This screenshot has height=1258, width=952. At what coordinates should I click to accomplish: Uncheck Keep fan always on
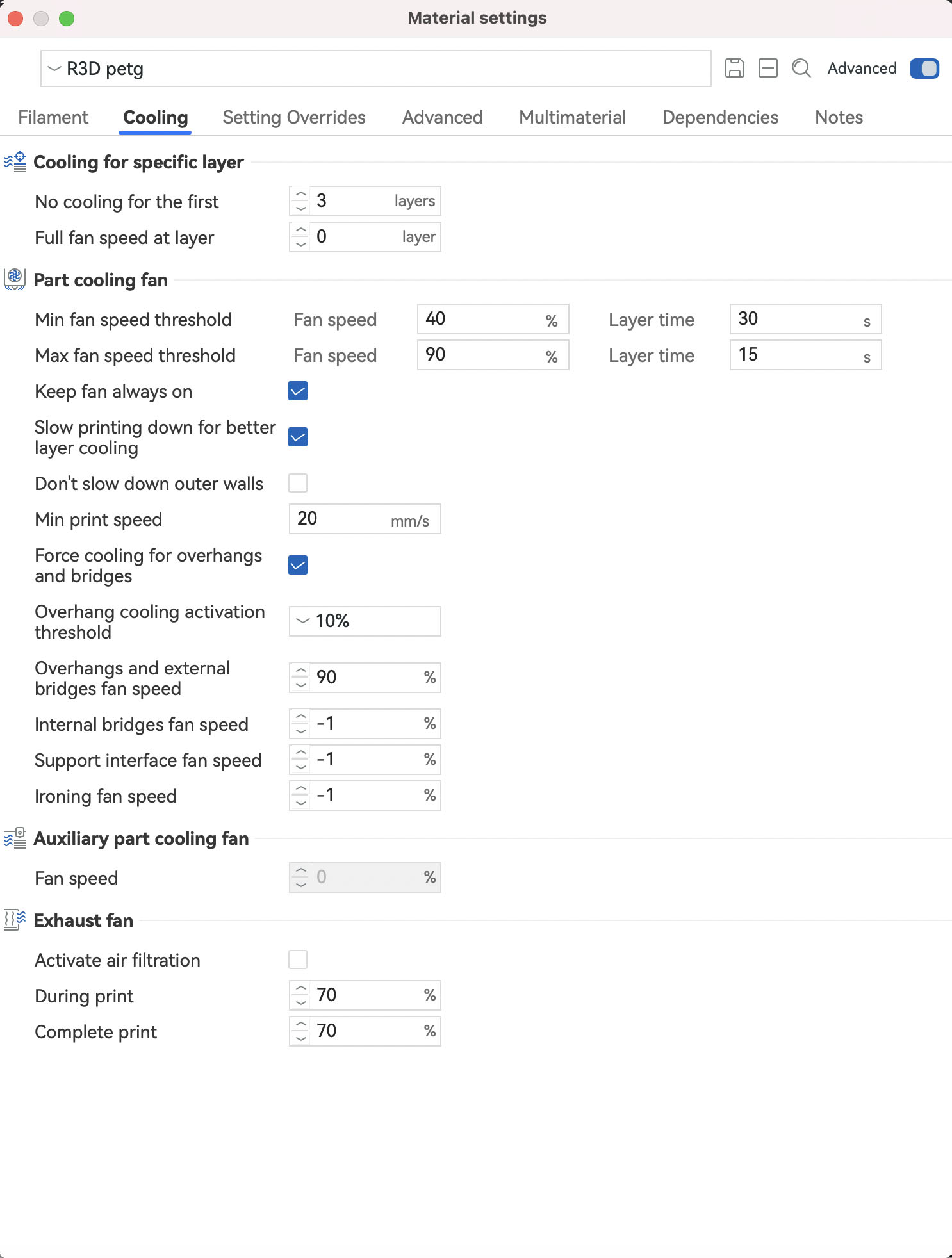(x=298, y=391)
